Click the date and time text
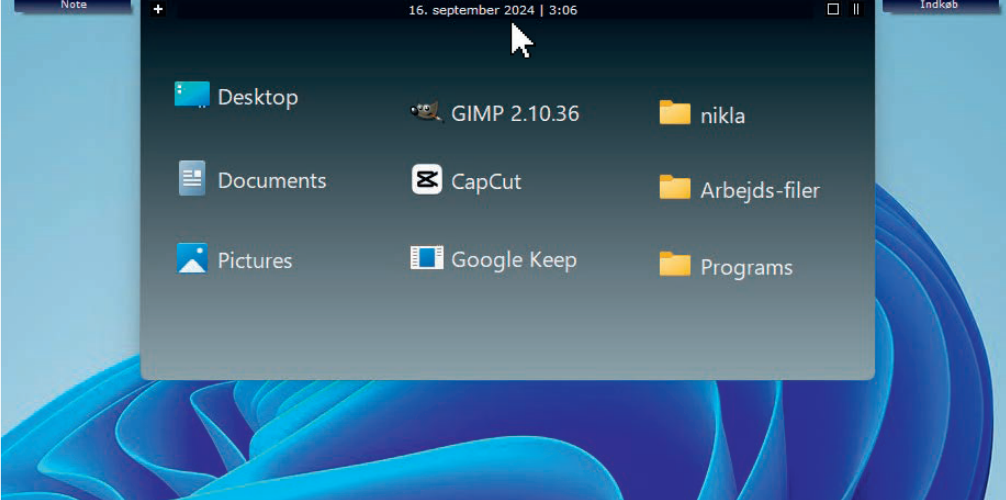This screenshot has width=1006, height=500. (493, 10)
